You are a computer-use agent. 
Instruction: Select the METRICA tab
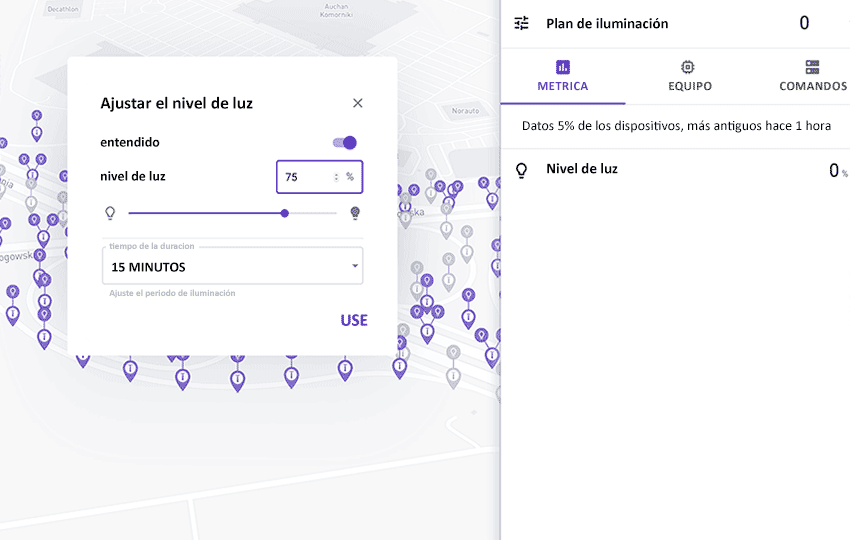pos(563,76)
